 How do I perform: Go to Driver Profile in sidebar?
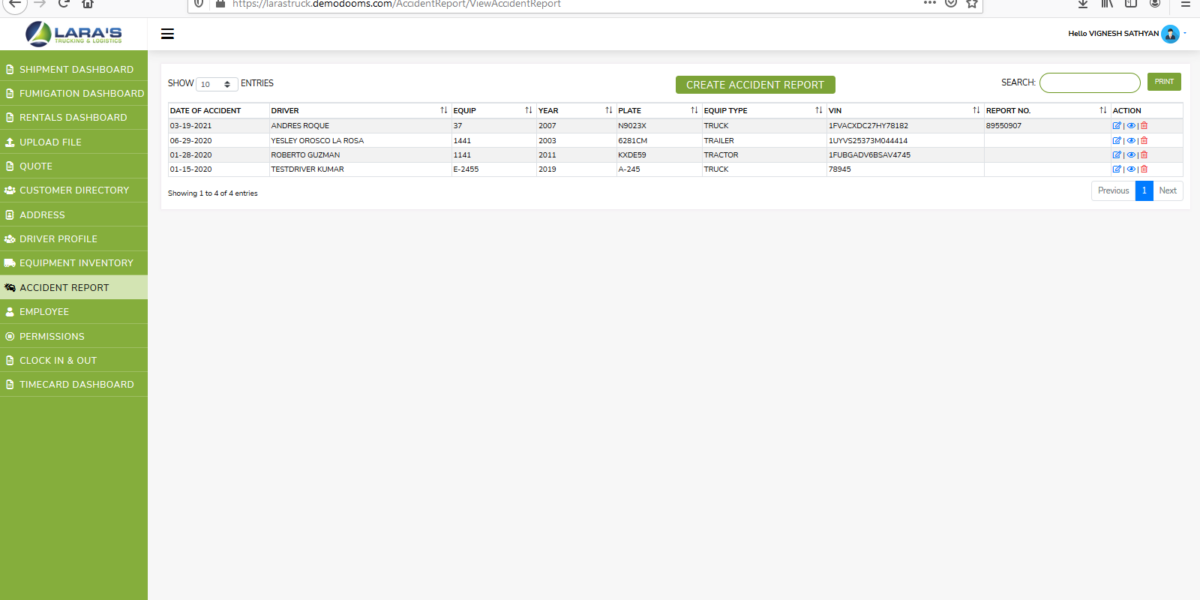(58, 239)
